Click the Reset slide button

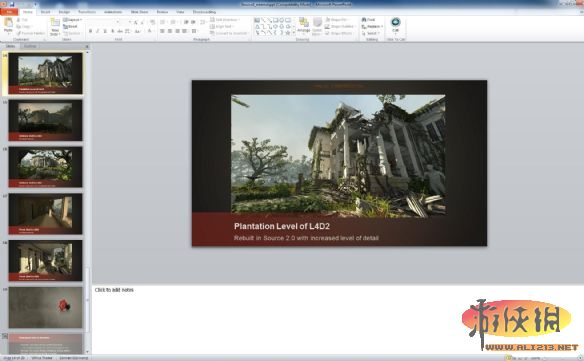tap(70, 26)
